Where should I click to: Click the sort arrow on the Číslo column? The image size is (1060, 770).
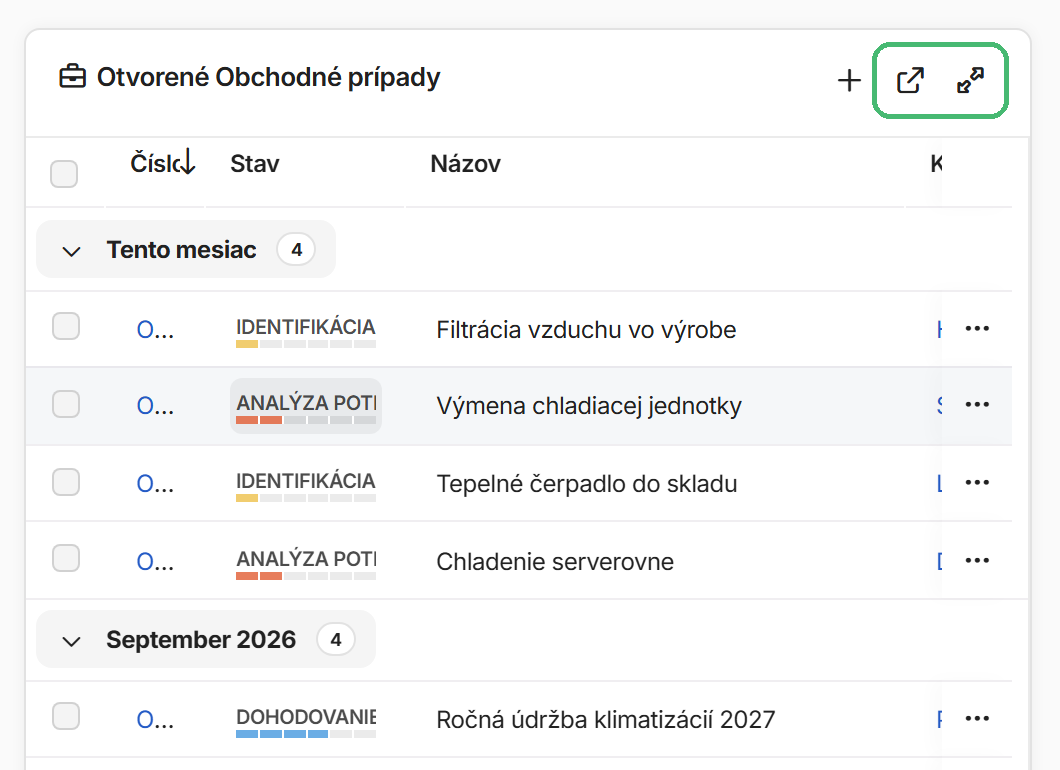click(188, 162)
